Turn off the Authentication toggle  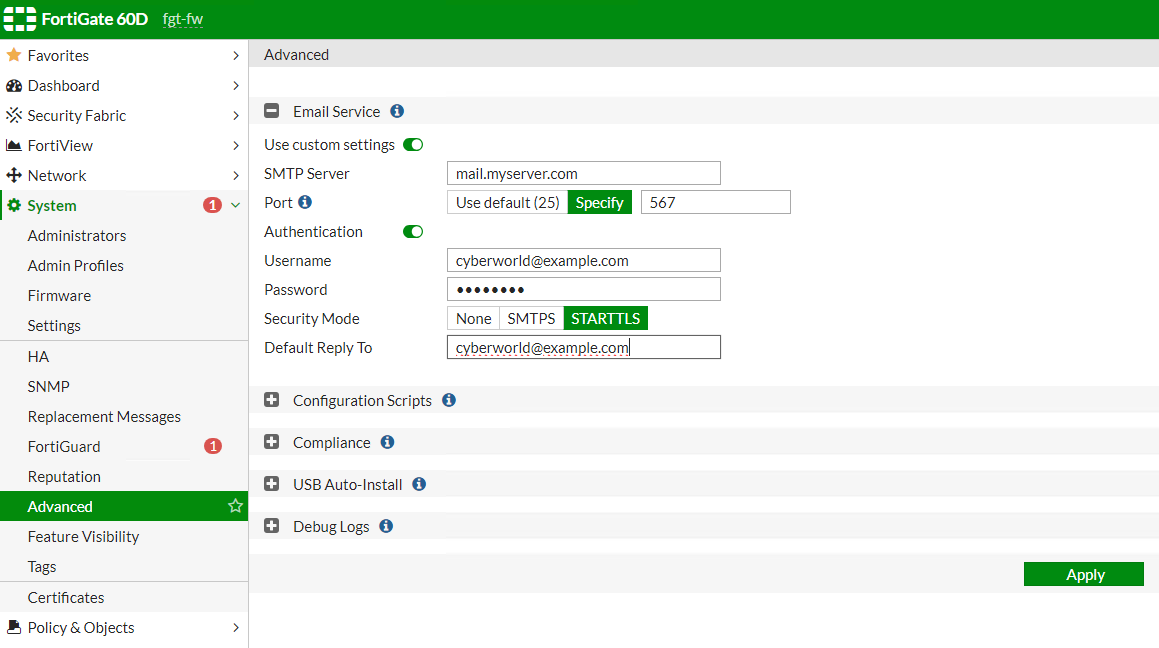(x=413, y=232)
